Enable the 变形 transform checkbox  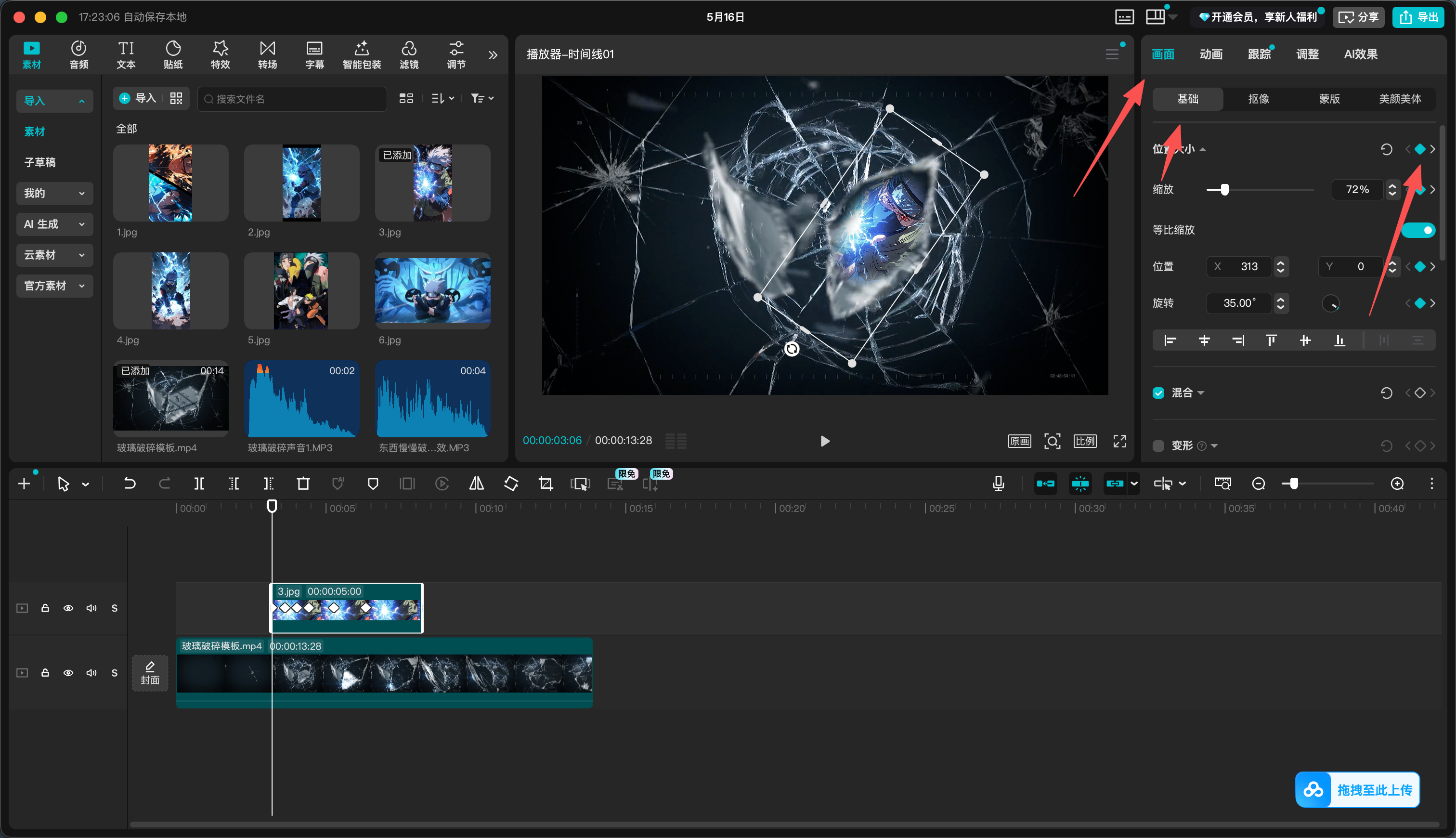(x=1158, y=446)
